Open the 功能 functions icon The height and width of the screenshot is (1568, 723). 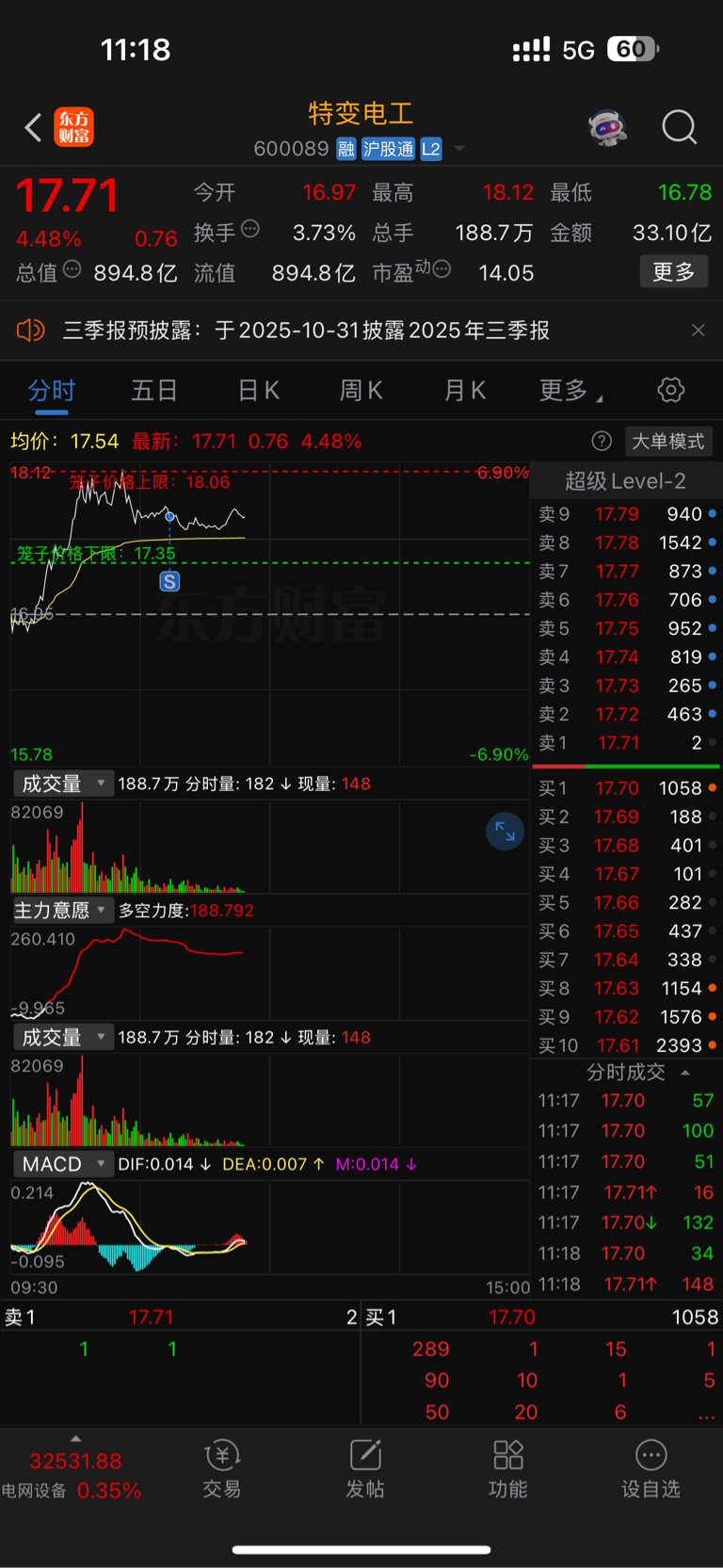(508, 1468)
